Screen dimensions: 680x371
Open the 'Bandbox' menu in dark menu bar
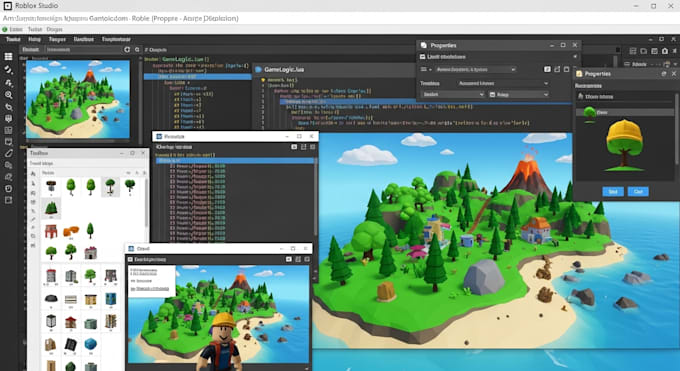pyautogui.click(x=83, y=39)
